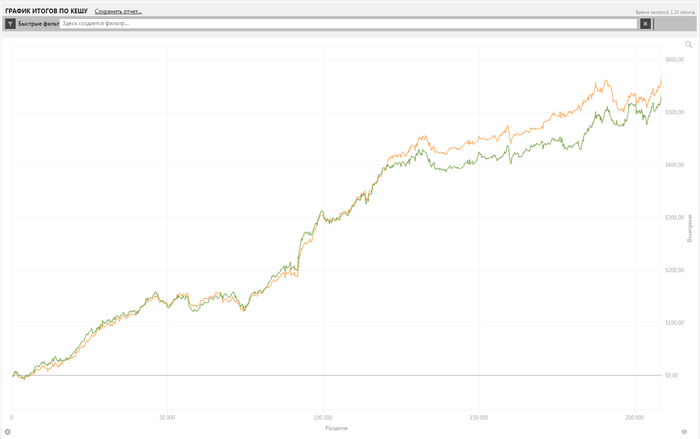Click the 'Время запроса: 1,10 секунд' text

click(x=665, y=13)
